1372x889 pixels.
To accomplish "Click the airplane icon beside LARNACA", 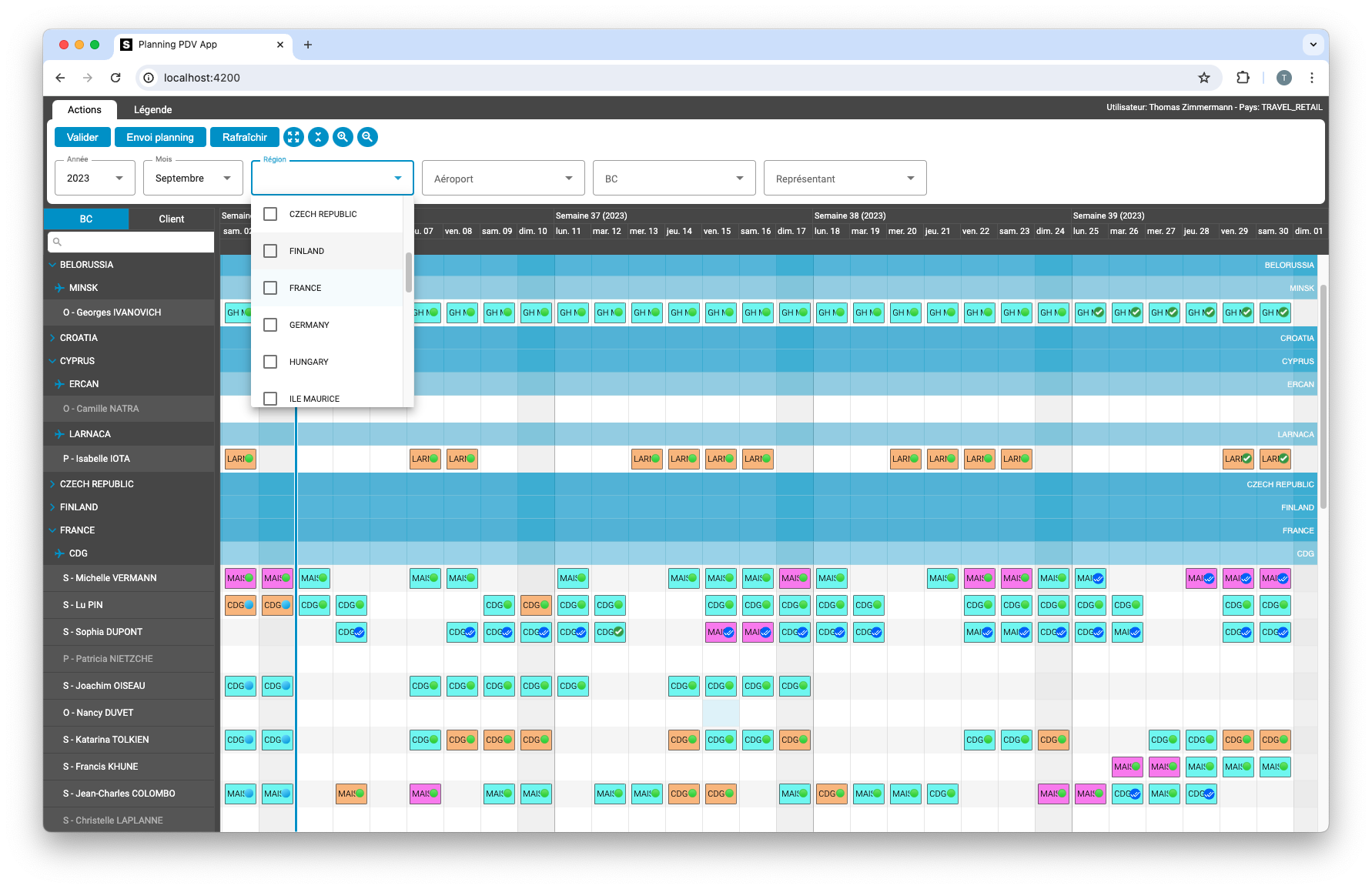I will coord(60,433).
